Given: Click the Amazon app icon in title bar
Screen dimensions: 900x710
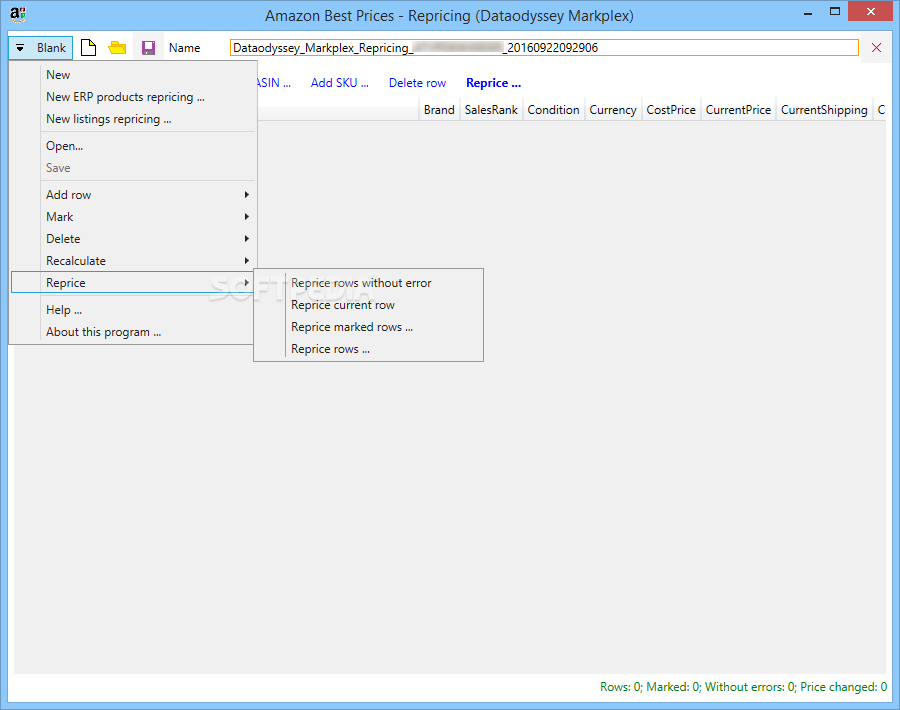Looking at the screenshot, I should [18, 14].
